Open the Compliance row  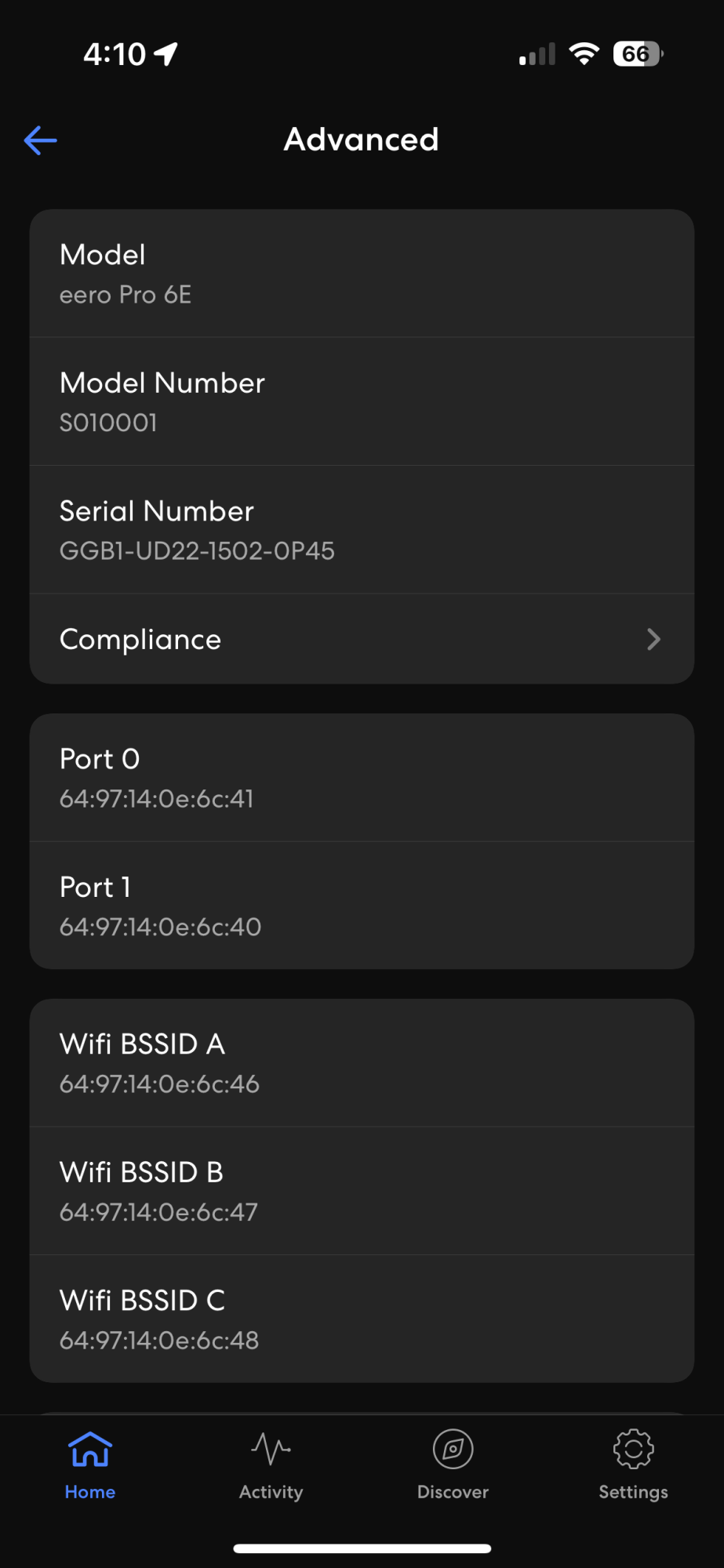coord(362,639)
